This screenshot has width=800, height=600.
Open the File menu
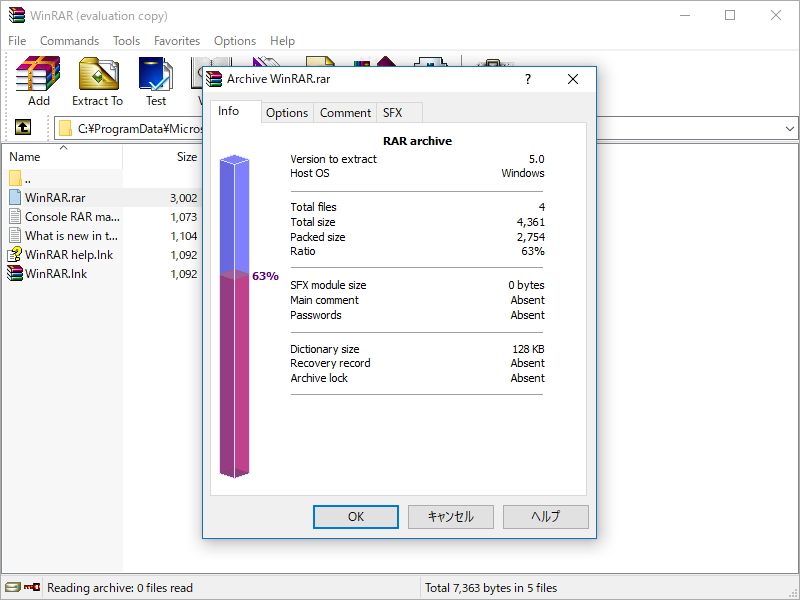tap(17, 41)
